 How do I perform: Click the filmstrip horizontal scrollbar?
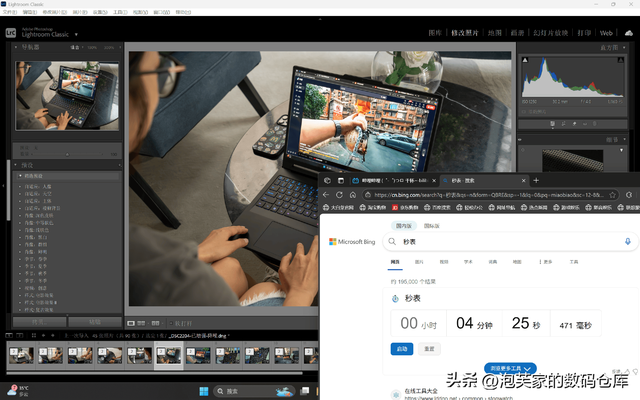(x=154, y=373)
